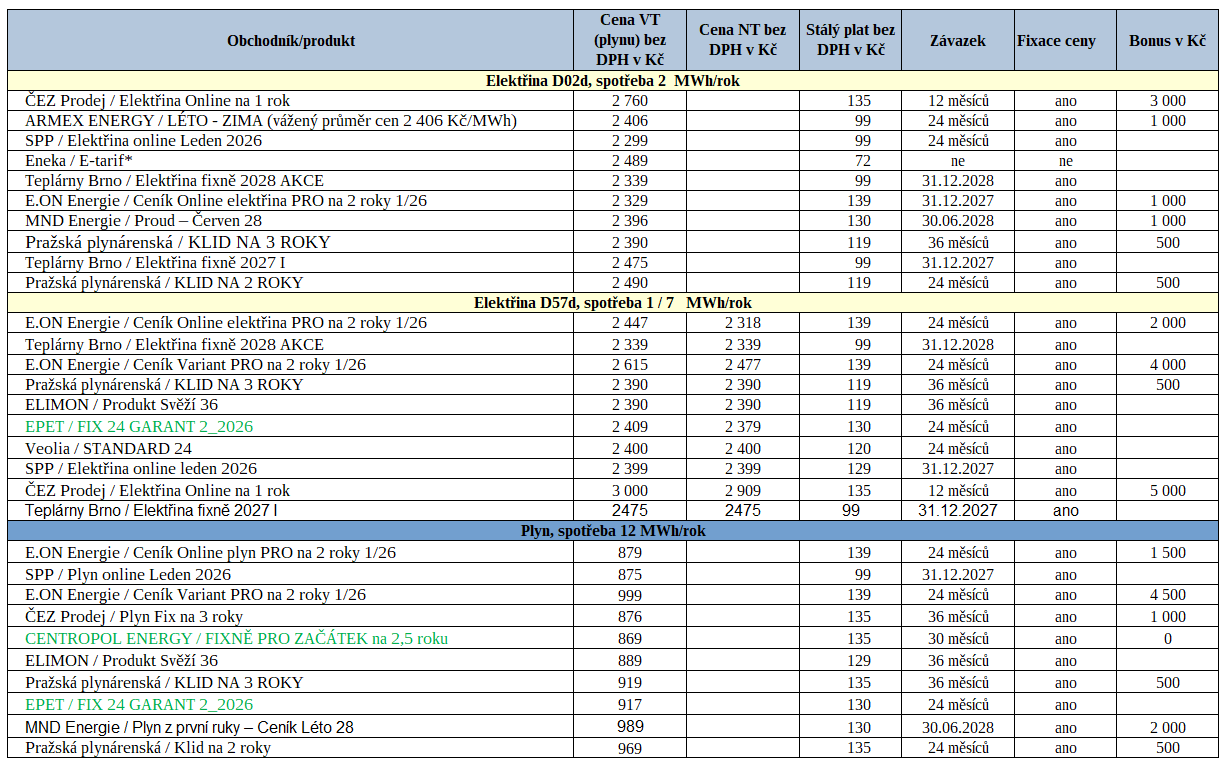Select the 30 měsíců commitment cell
The image size is (1224, 763).
(x=957, y=639)
